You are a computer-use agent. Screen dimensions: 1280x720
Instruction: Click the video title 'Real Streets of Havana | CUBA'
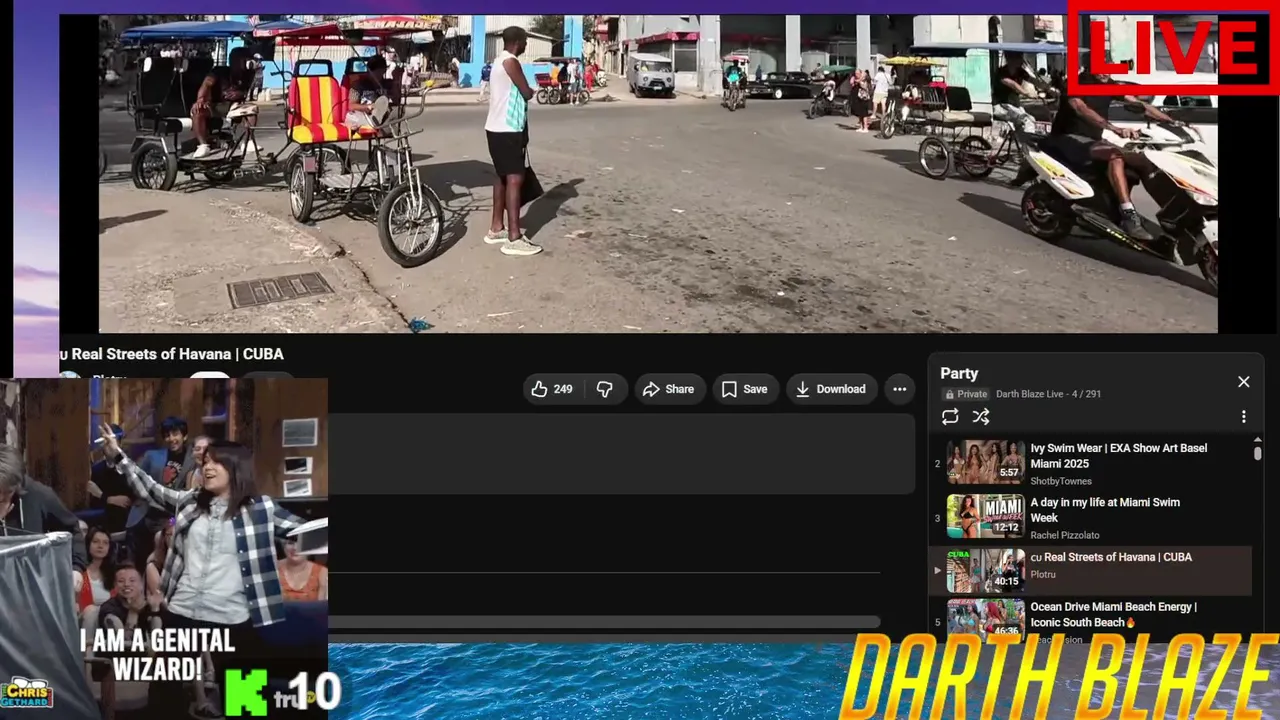[x=171, y=354]
